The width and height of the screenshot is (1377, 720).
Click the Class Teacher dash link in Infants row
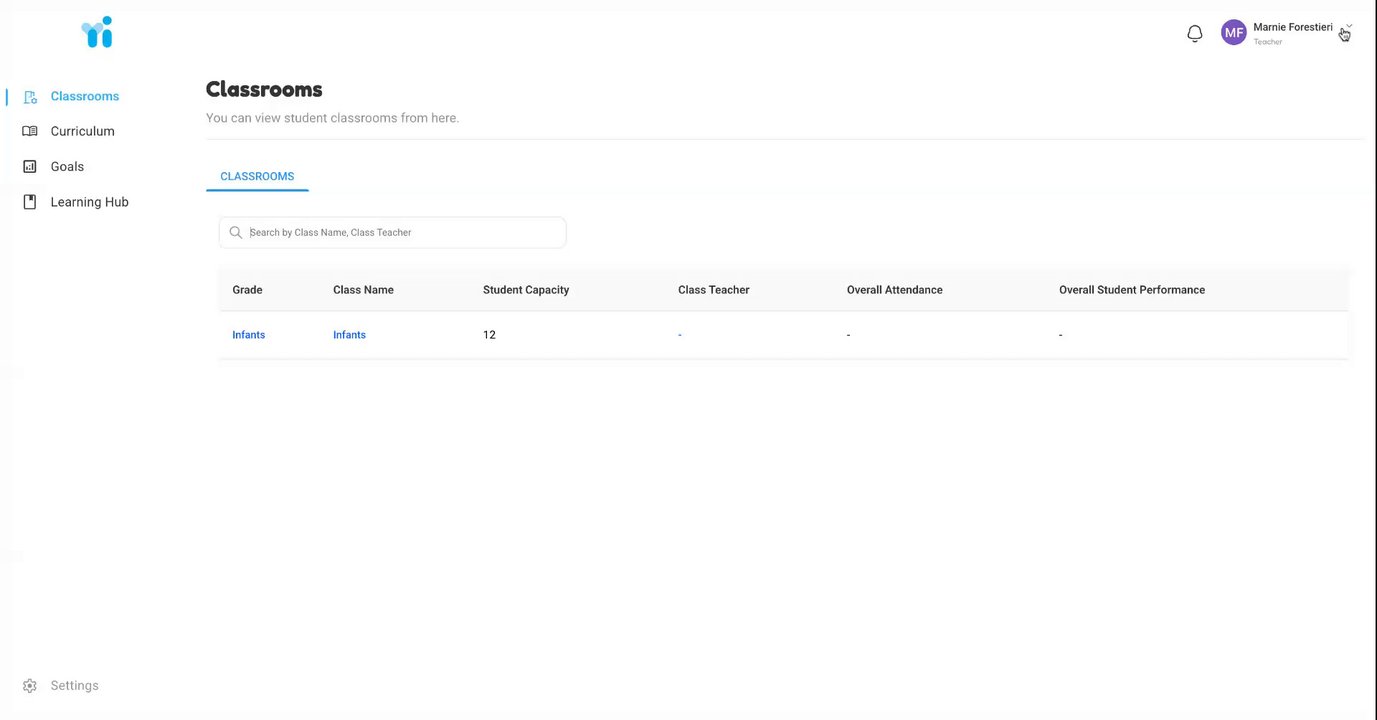[x=680, y=335]
